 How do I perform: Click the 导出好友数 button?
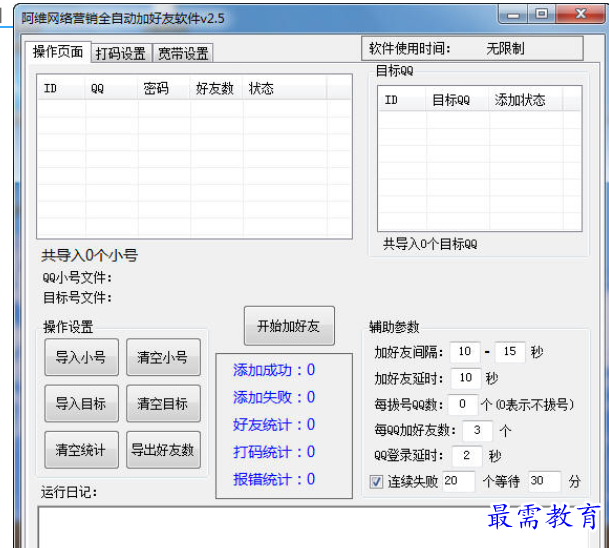[x=163, y=450]
